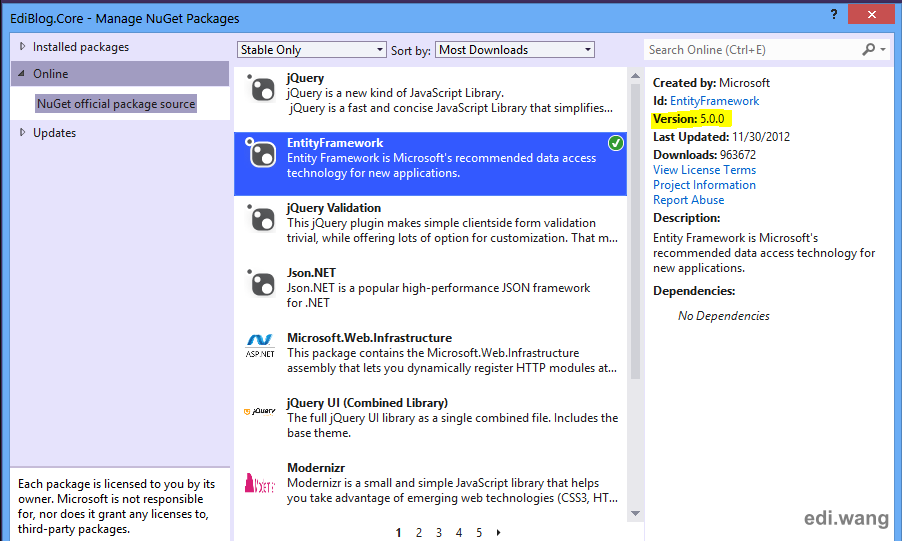Open the help question mark button

834,14
